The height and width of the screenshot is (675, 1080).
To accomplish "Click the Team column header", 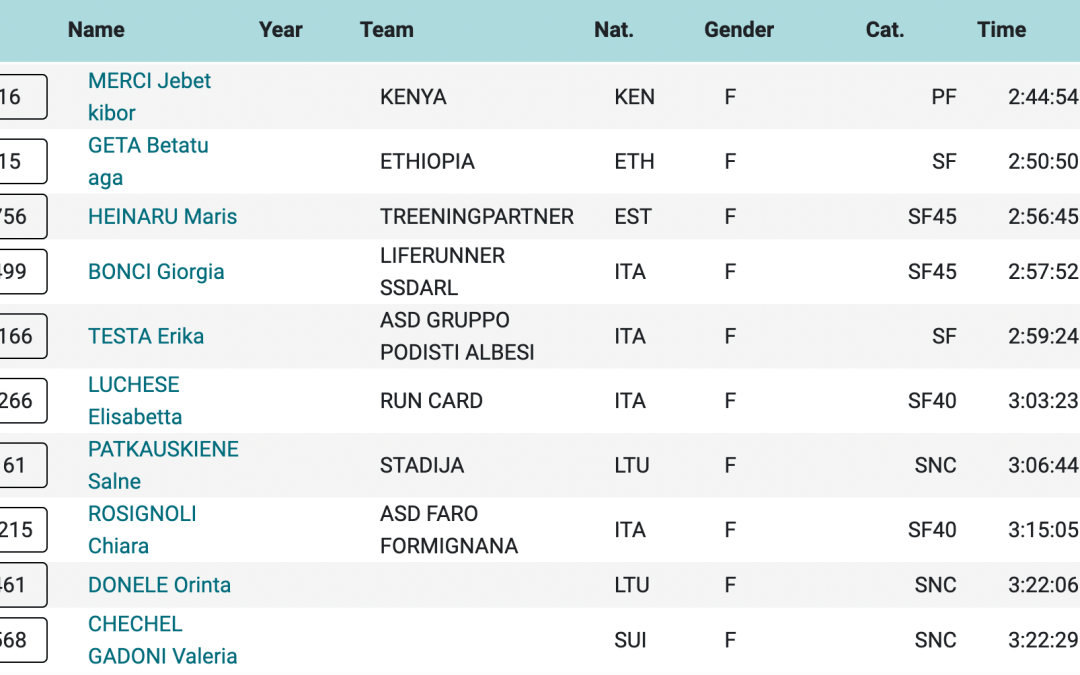I will (387, 30).
